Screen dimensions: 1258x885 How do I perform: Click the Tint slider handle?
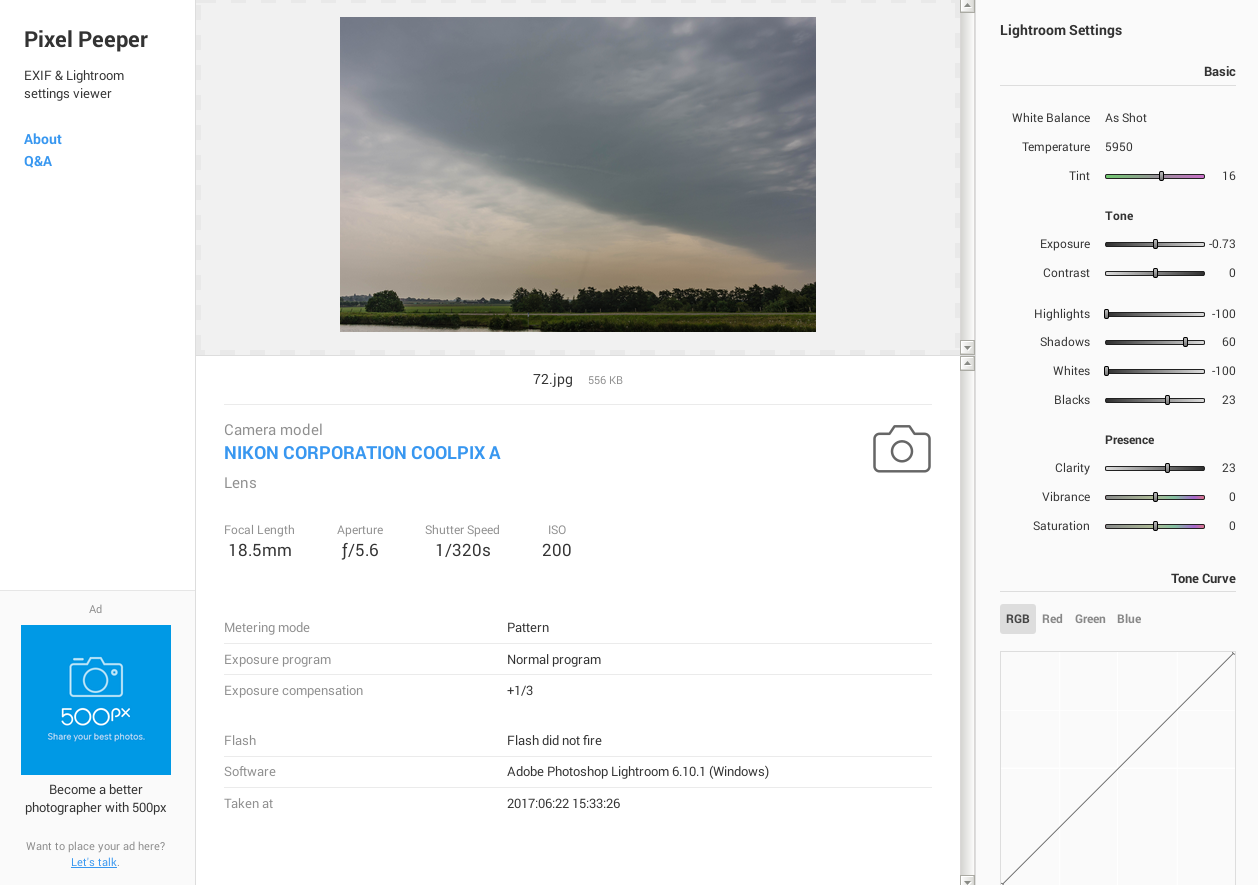pyautogui.click(x=1161, y=176)
